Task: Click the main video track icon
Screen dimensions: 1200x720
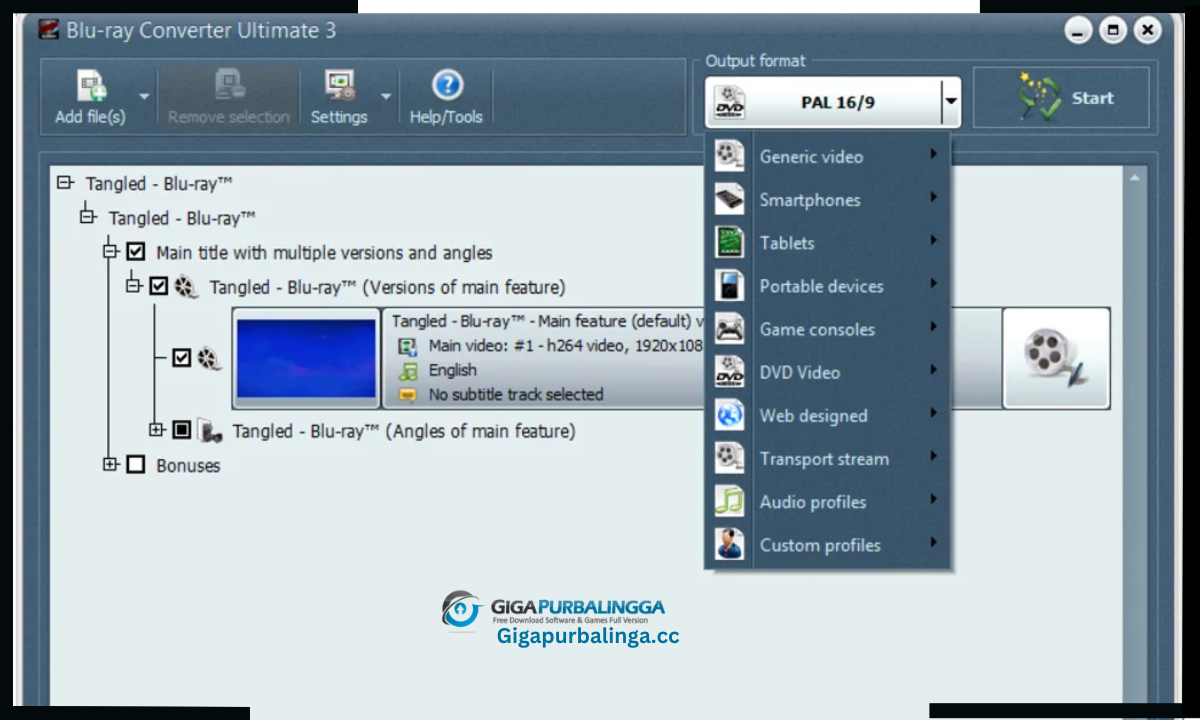Action: pos(408,346)
